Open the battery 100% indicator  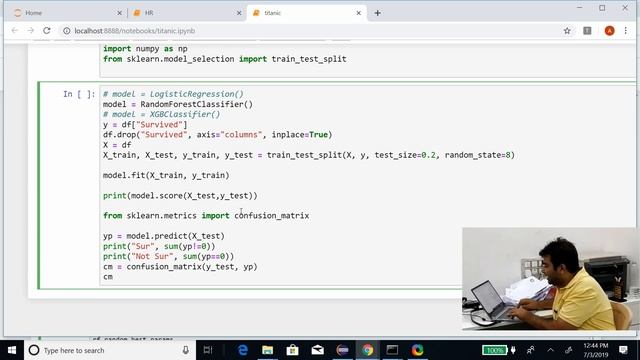[495, 350]
